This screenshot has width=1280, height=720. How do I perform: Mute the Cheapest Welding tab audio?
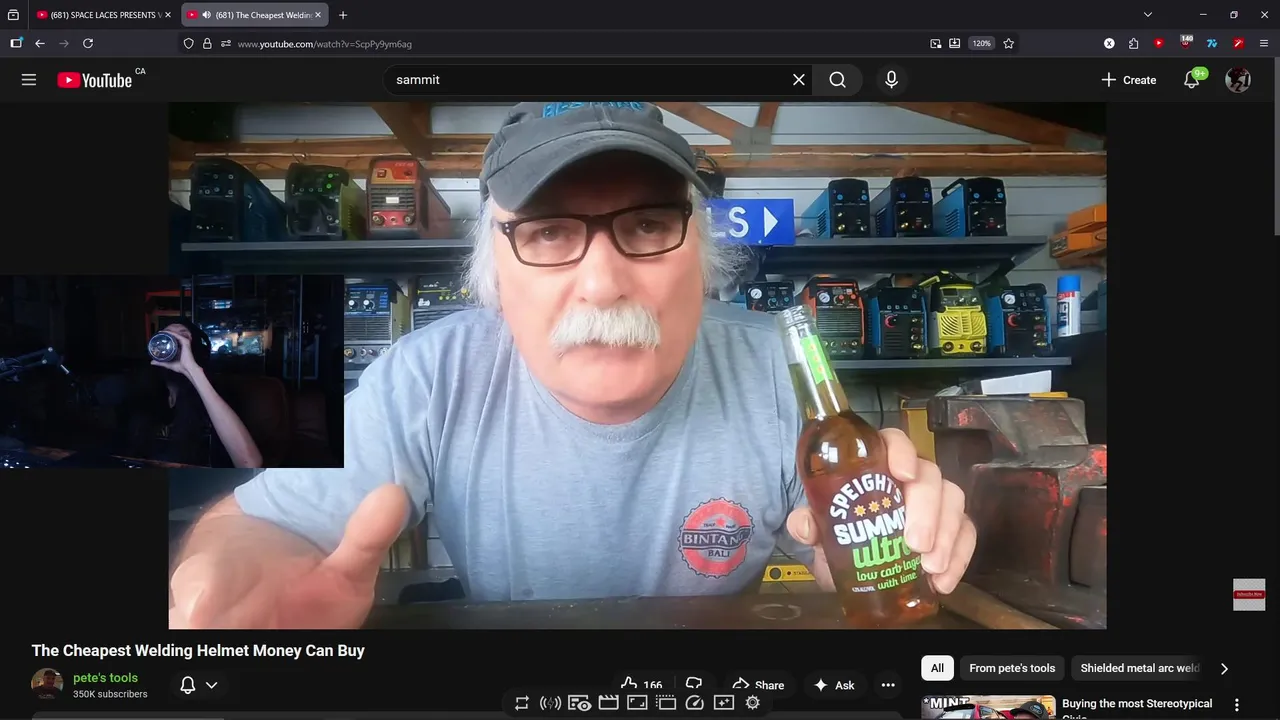click(x=206, y=15)
